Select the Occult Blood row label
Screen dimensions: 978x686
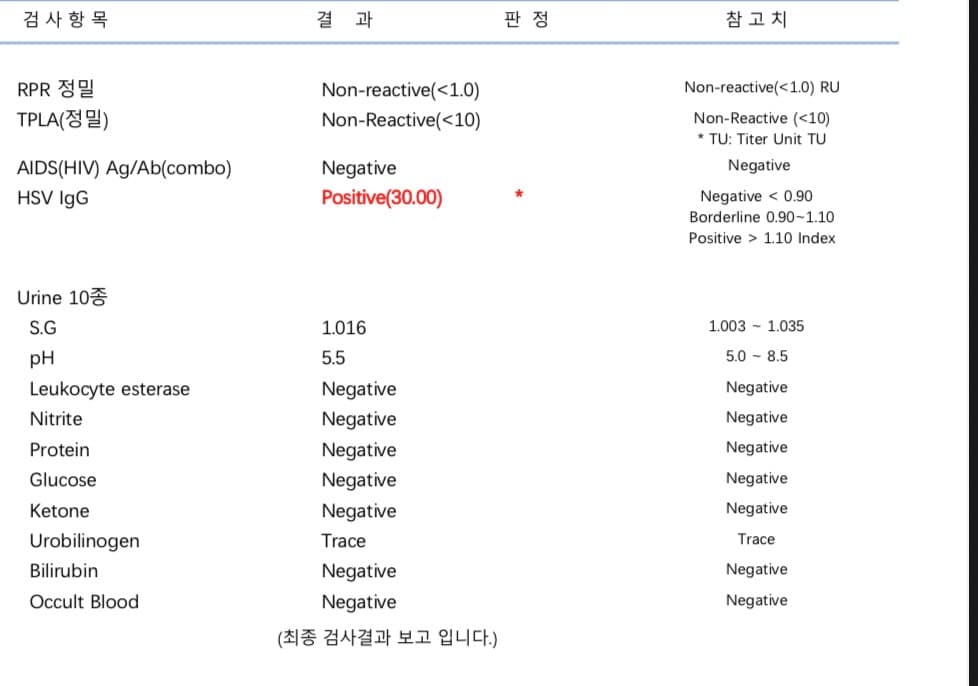(x=84, y=602)
